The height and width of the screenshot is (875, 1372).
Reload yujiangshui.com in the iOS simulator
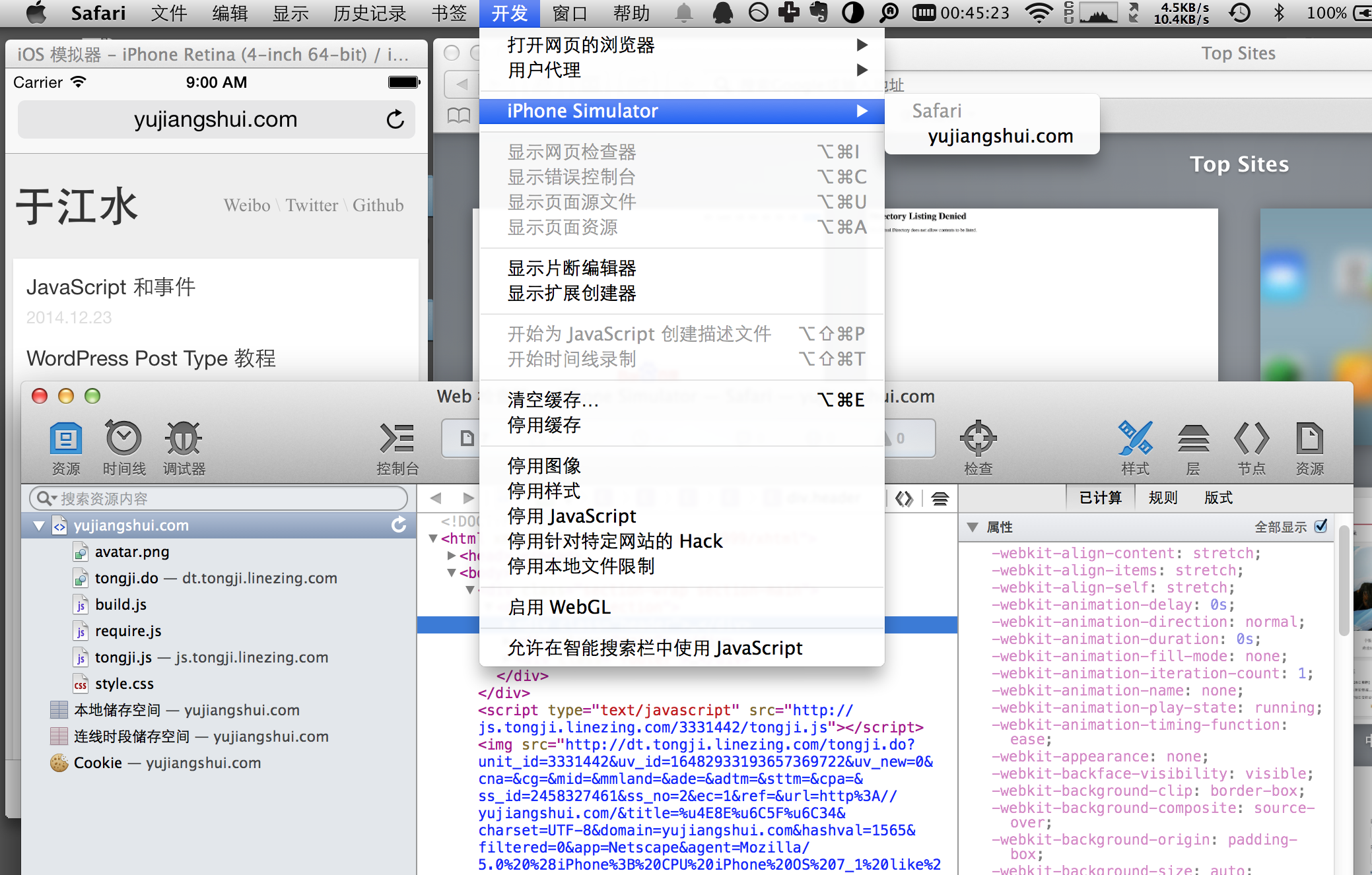[x=395, y=119]
